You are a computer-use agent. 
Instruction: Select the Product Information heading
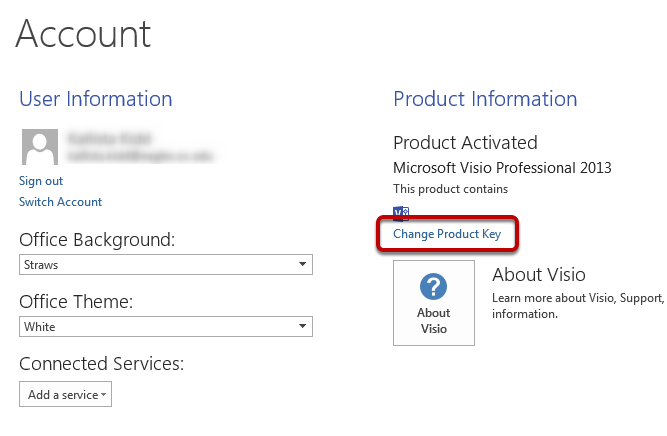coord(485,99)
